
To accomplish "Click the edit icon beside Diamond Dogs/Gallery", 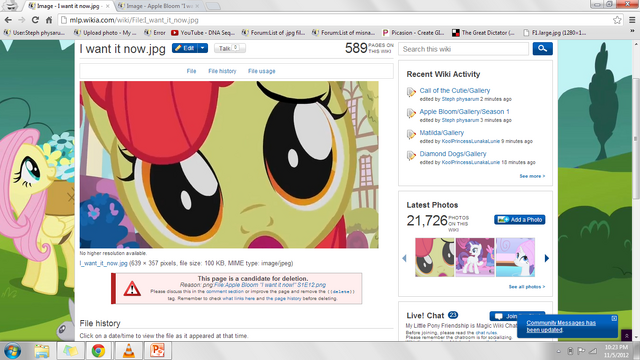I will tap(411, 156).
